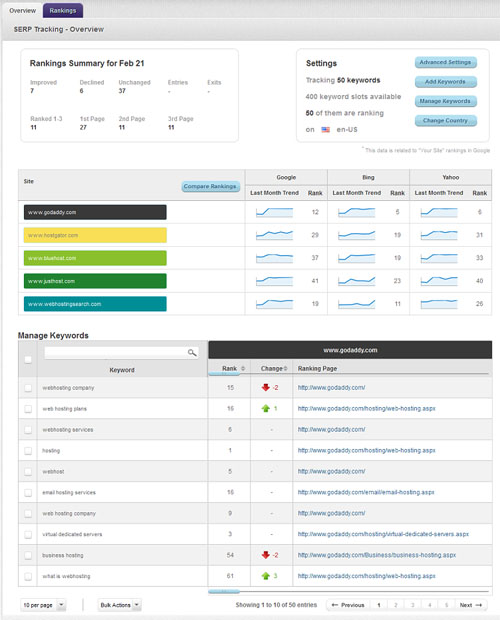Open hostgator.com Google trend sparkline
The height and width of the screenshot is (620, 500).
tap(274, 235)
